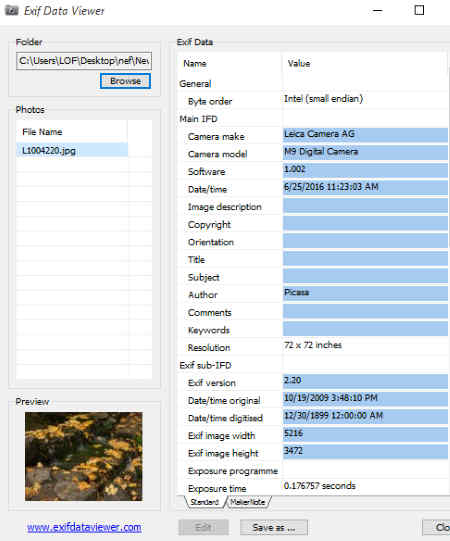Click the Exif Data Viewer app icon
Screen dimensions: 450x541
[x=11, y=10]
